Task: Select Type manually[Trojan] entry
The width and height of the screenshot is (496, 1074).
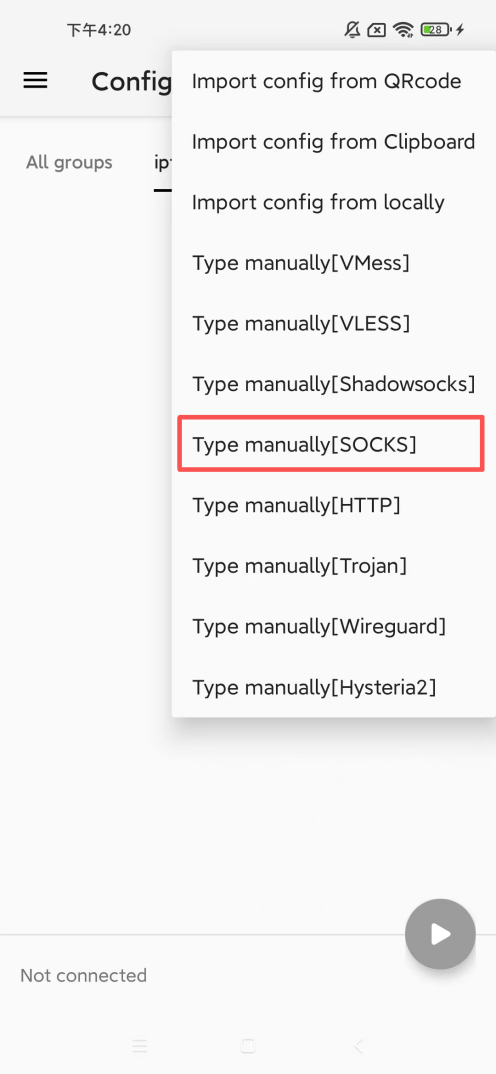Action: click(x=334, y=565)
